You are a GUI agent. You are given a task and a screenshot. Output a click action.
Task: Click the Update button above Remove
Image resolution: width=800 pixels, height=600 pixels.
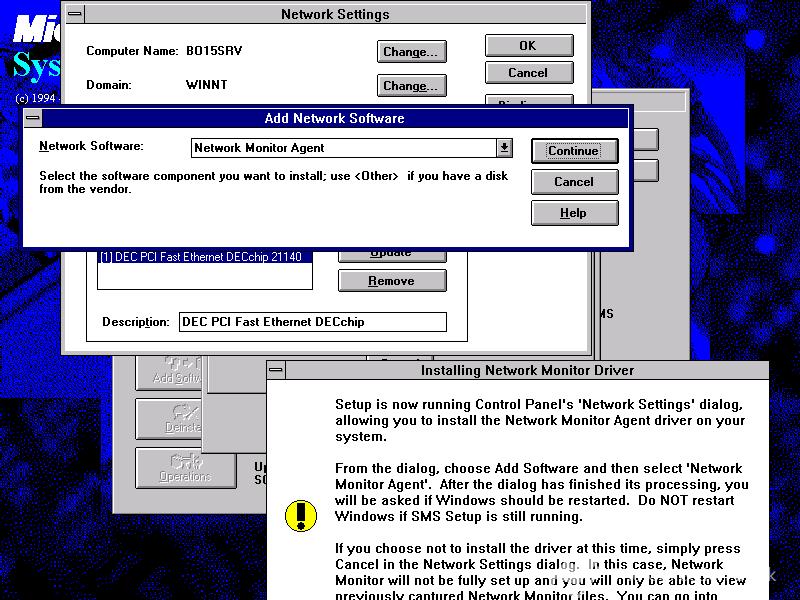tap(392, 255)
